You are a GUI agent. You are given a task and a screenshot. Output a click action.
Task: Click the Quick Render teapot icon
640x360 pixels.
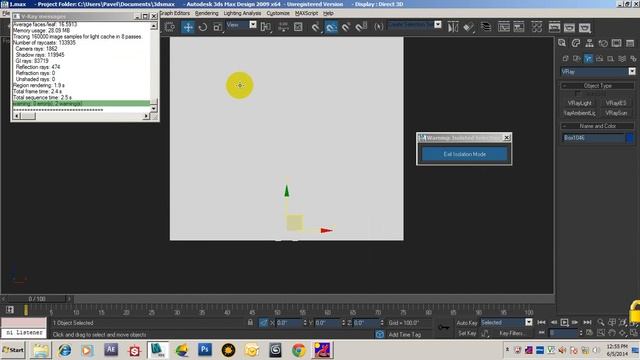(584, 27)
